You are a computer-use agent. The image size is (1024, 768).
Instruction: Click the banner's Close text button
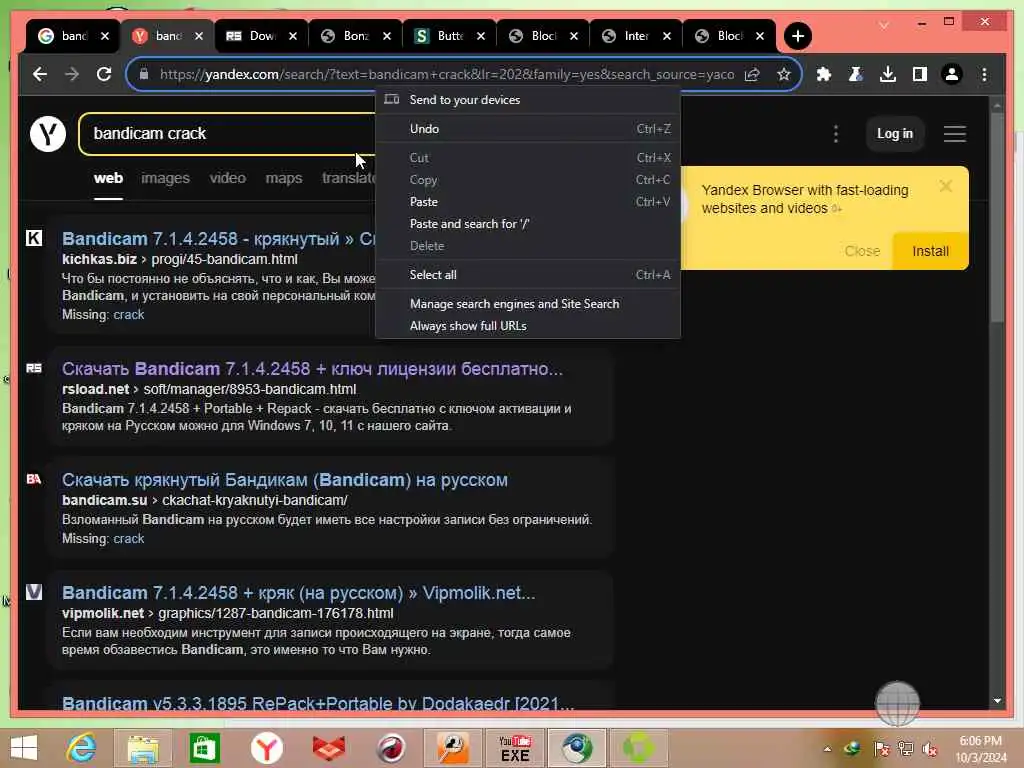(x=862, y=251)
